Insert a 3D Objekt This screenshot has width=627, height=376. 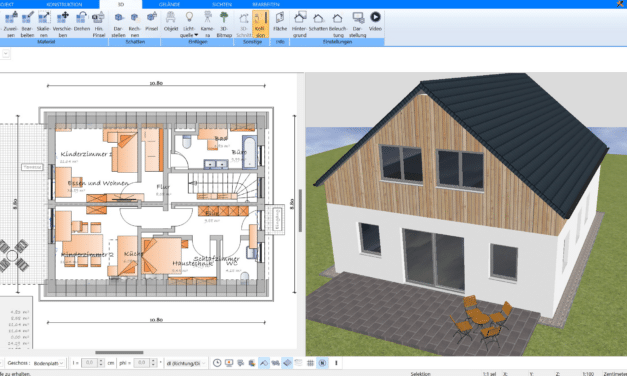pos(171,22)
